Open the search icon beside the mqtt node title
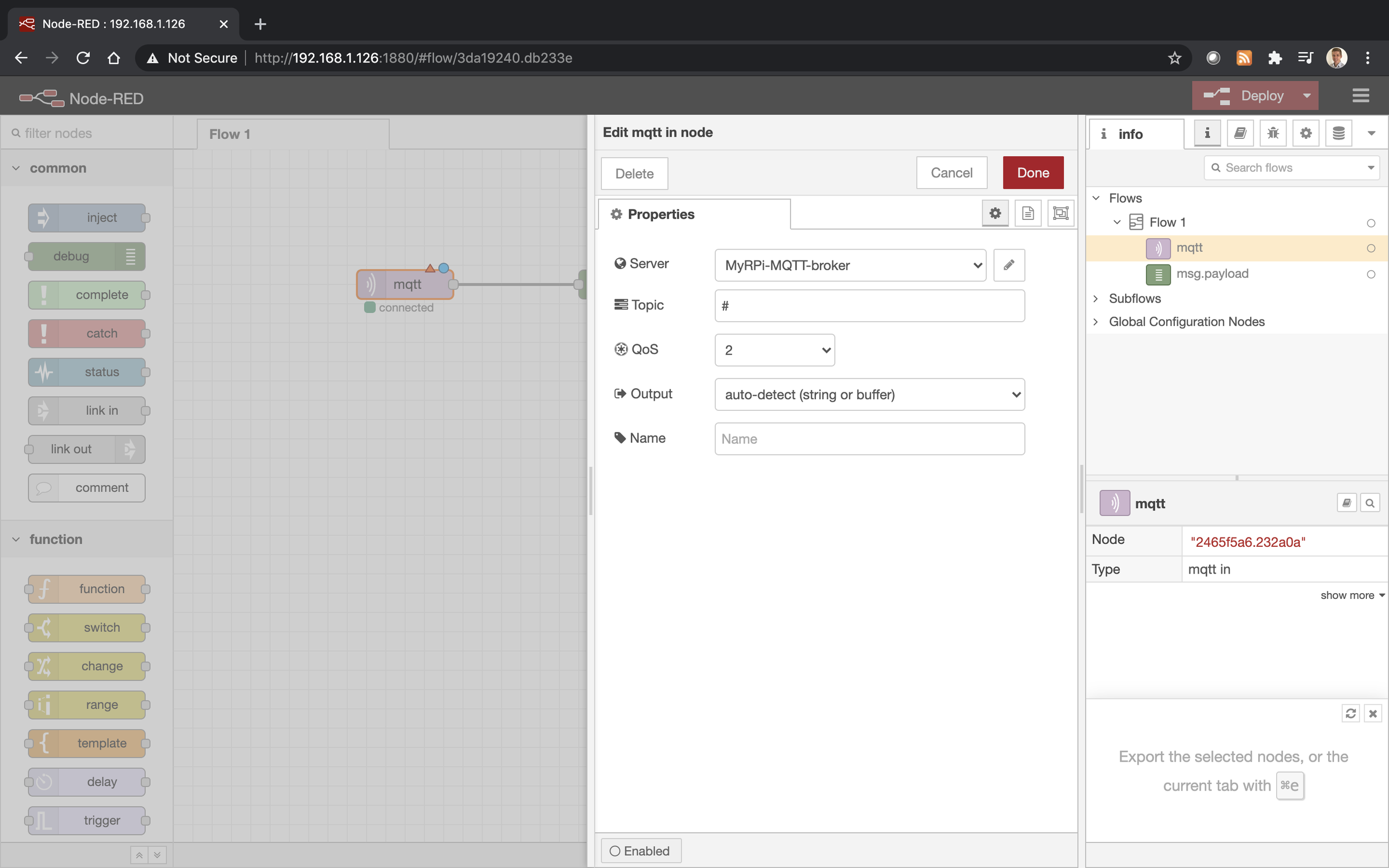1389x868 pixels. tap(1370, 502)
